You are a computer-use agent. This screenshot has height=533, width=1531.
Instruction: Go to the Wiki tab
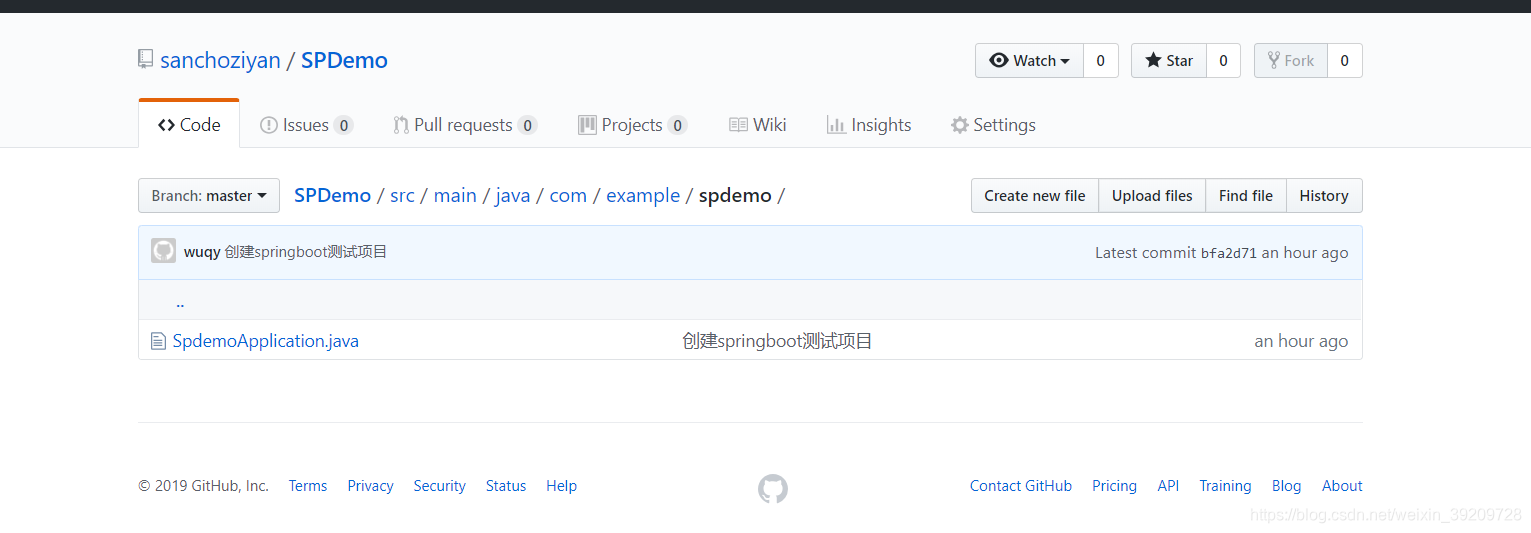758,125
